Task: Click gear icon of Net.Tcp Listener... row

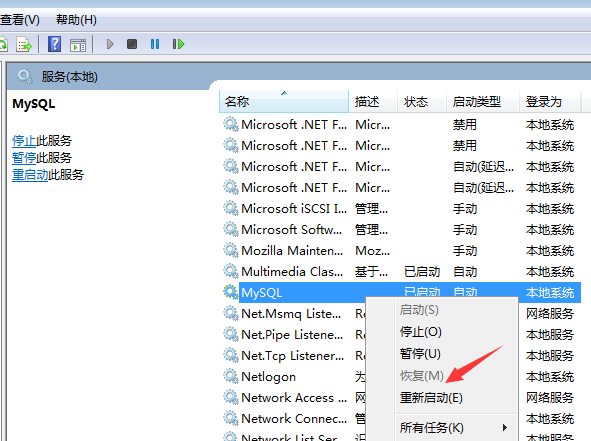Action: click(230, 355)
